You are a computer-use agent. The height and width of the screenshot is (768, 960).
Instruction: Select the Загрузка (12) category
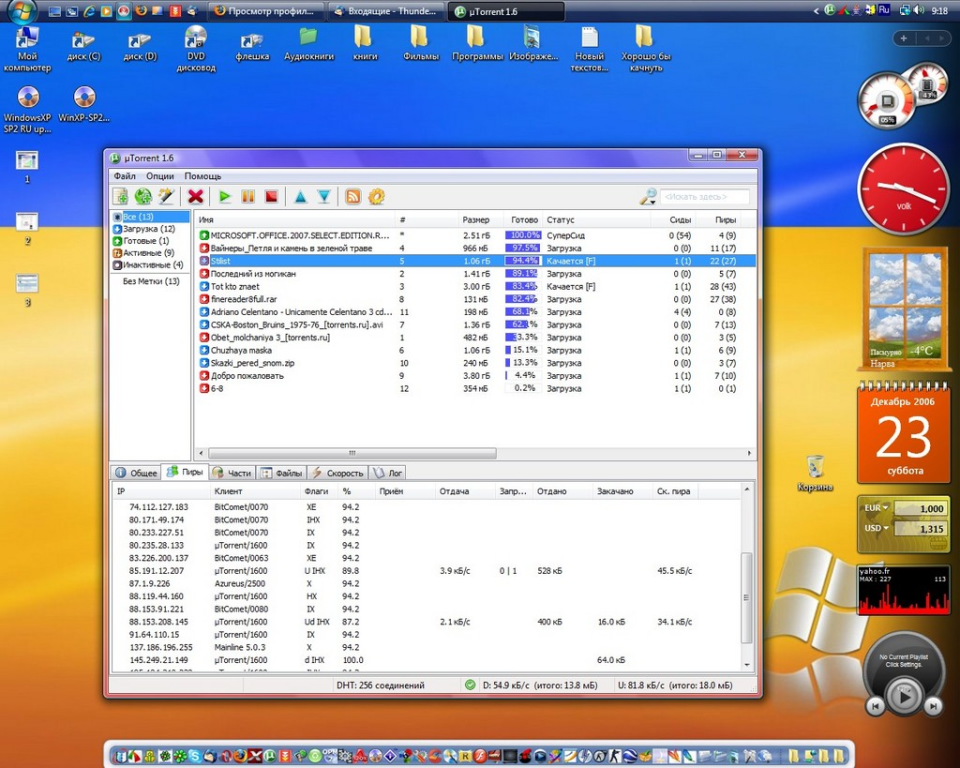click(x=149, y=228)
